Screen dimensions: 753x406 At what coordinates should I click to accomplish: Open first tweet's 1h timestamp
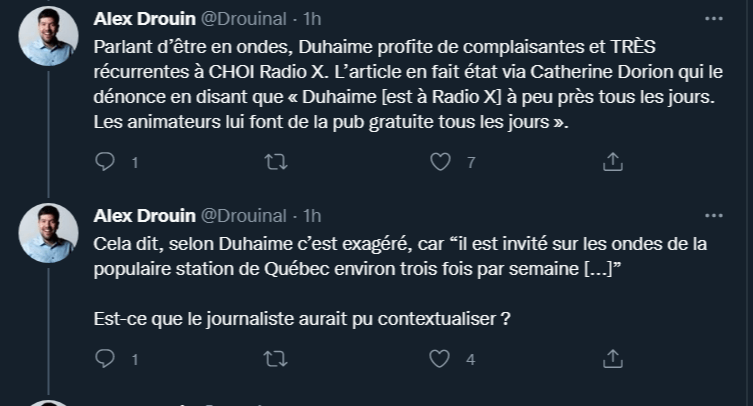(312, 19)
